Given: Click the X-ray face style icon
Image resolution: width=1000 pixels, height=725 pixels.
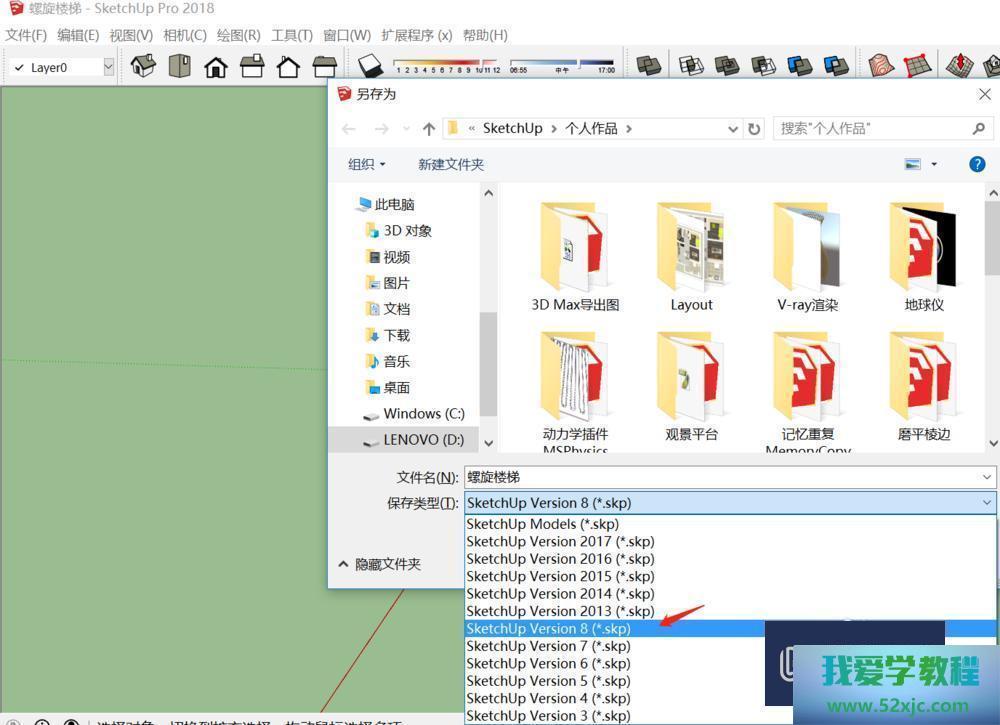Looking at the screenshot, I should tap(649, 67).
